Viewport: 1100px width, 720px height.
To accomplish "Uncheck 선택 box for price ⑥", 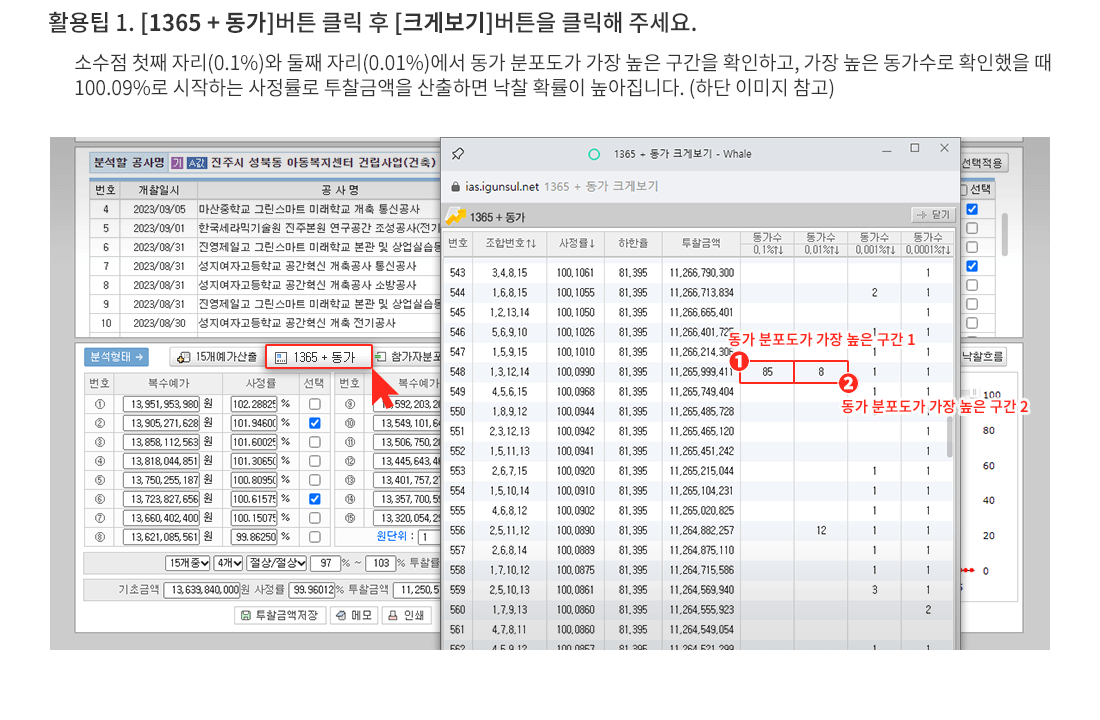I will pos(315,499).
